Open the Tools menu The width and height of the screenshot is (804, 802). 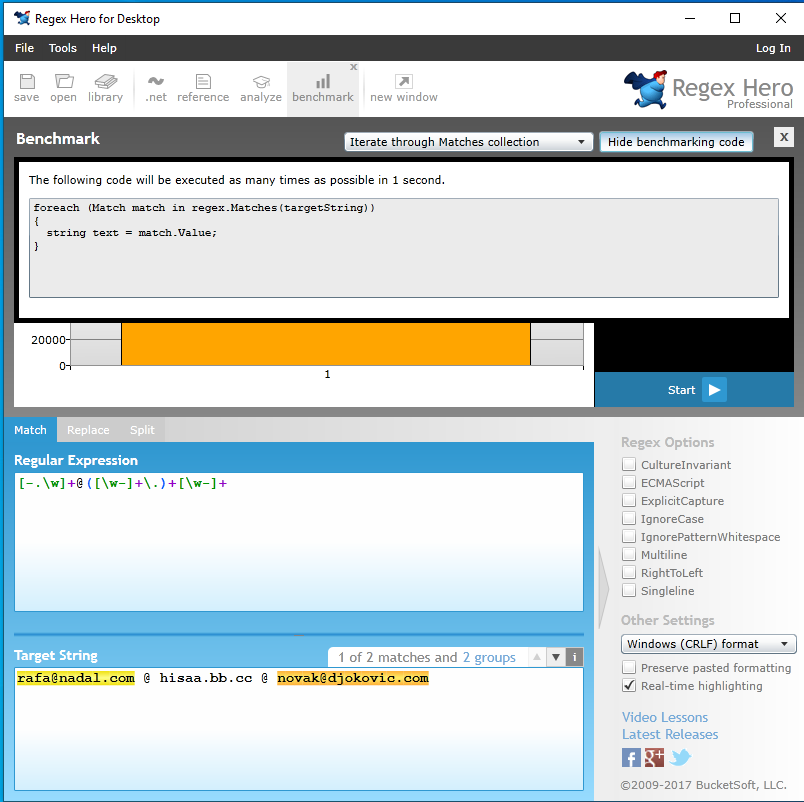62,47
